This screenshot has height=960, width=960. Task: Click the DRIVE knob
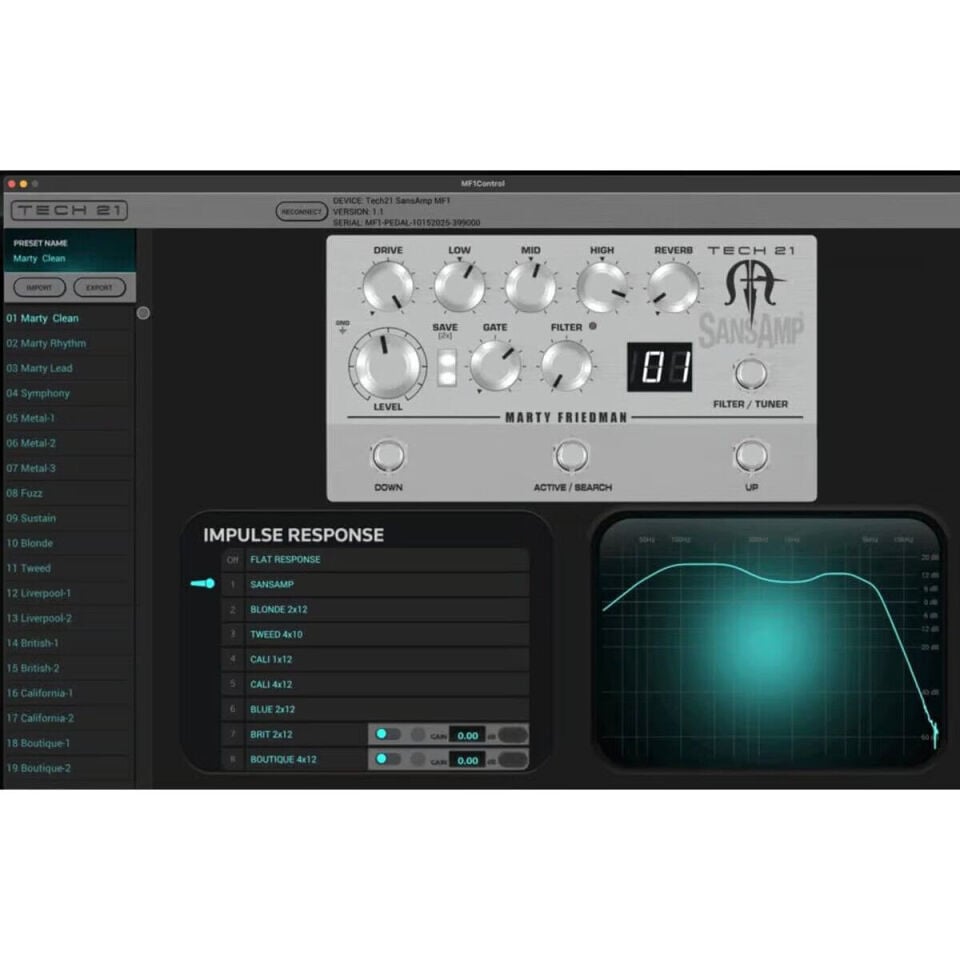coord(388,286)
